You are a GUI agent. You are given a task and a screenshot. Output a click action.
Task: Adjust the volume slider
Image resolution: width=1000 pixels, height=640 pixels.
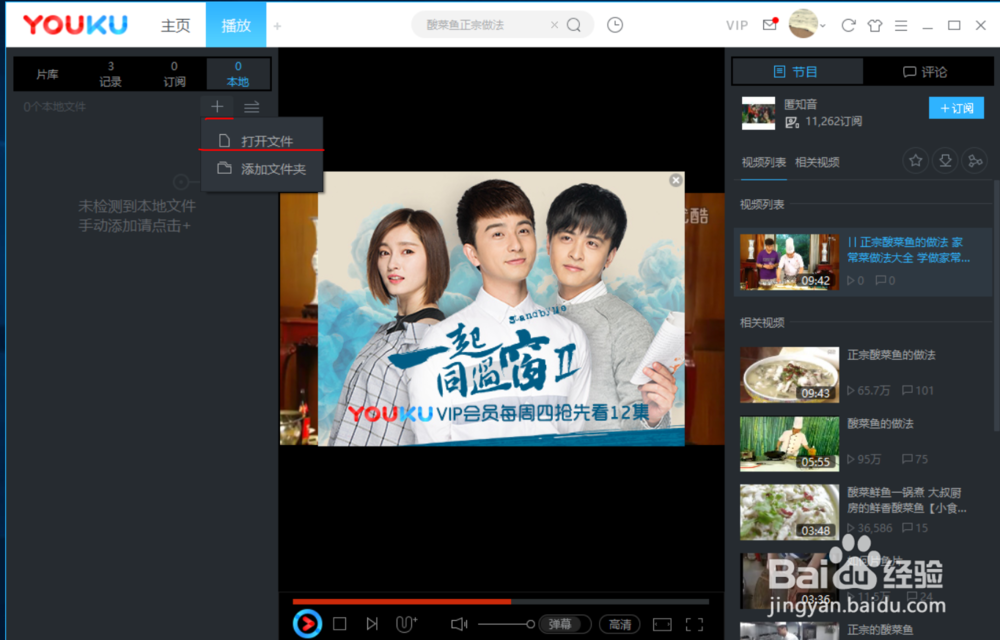[x=506, y=624]
